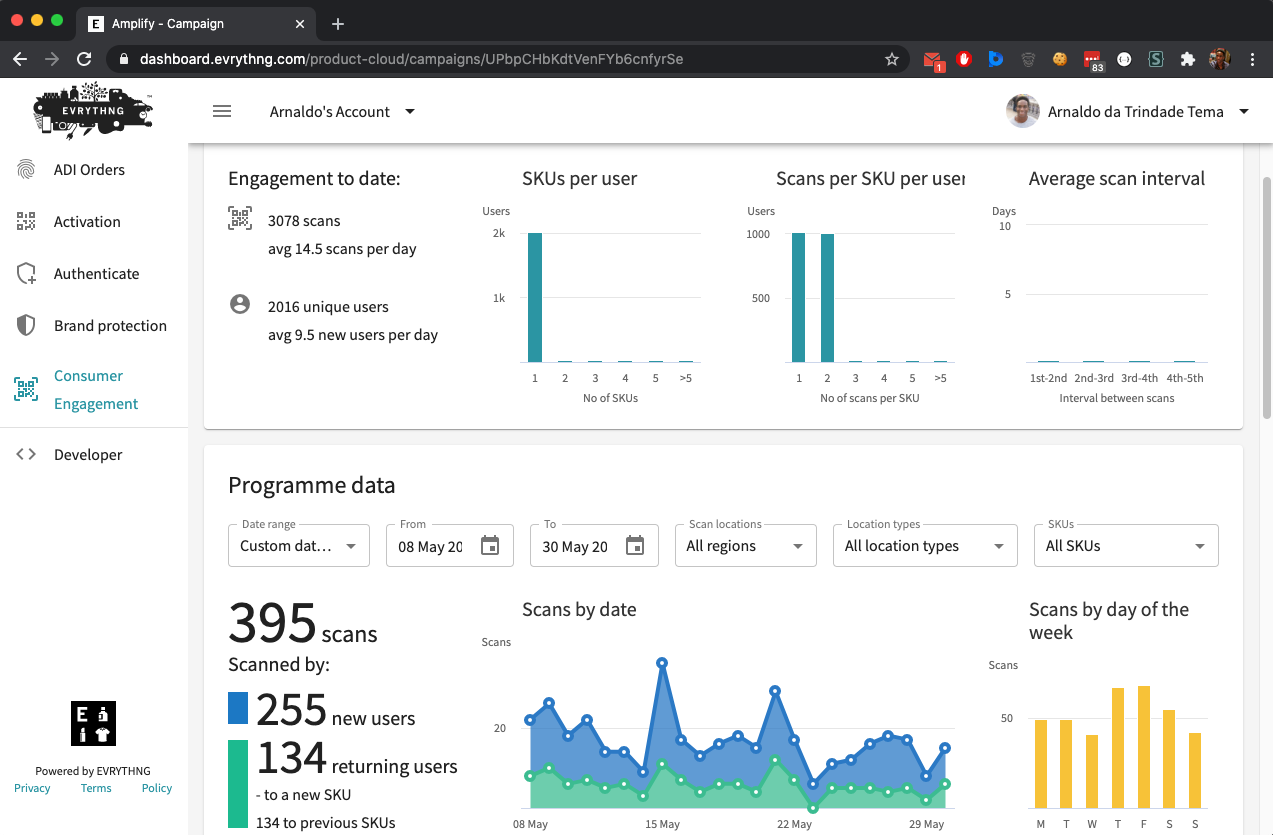The image size is (1273, 835).
Task: Click the From date field
Action: point(450,545)
